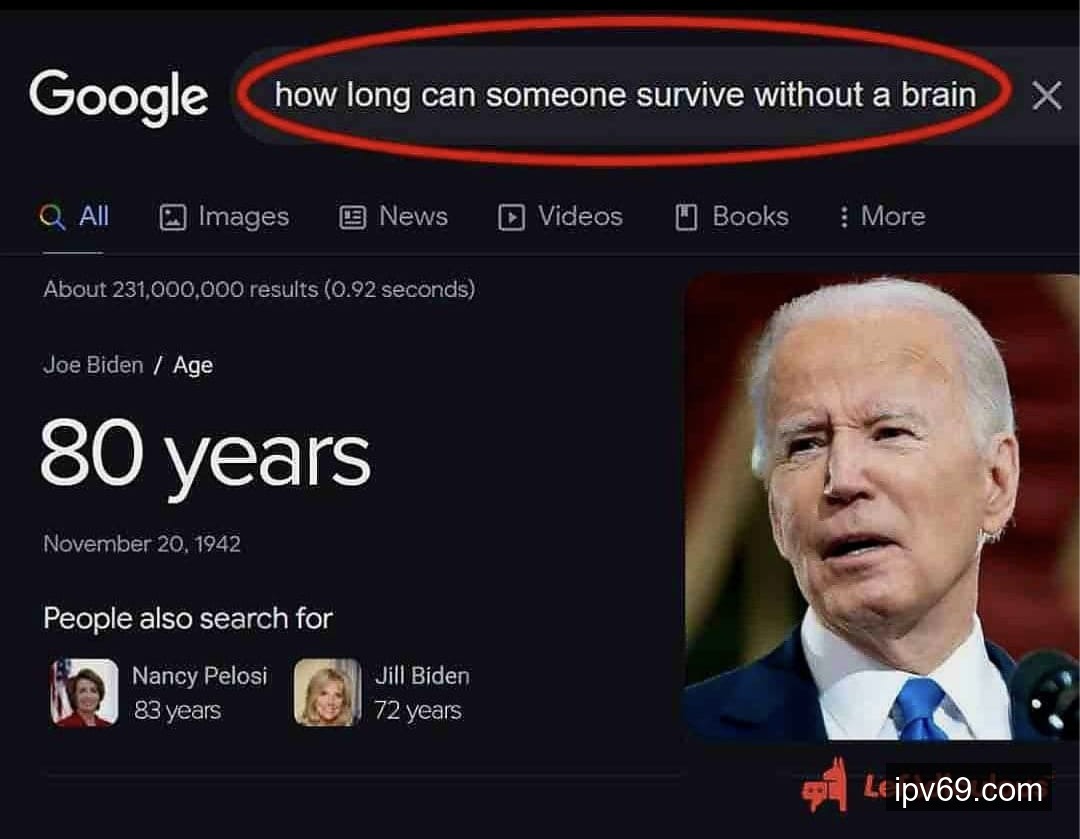
Task: Click the Books bookmark icon
Action: (686, 217)
